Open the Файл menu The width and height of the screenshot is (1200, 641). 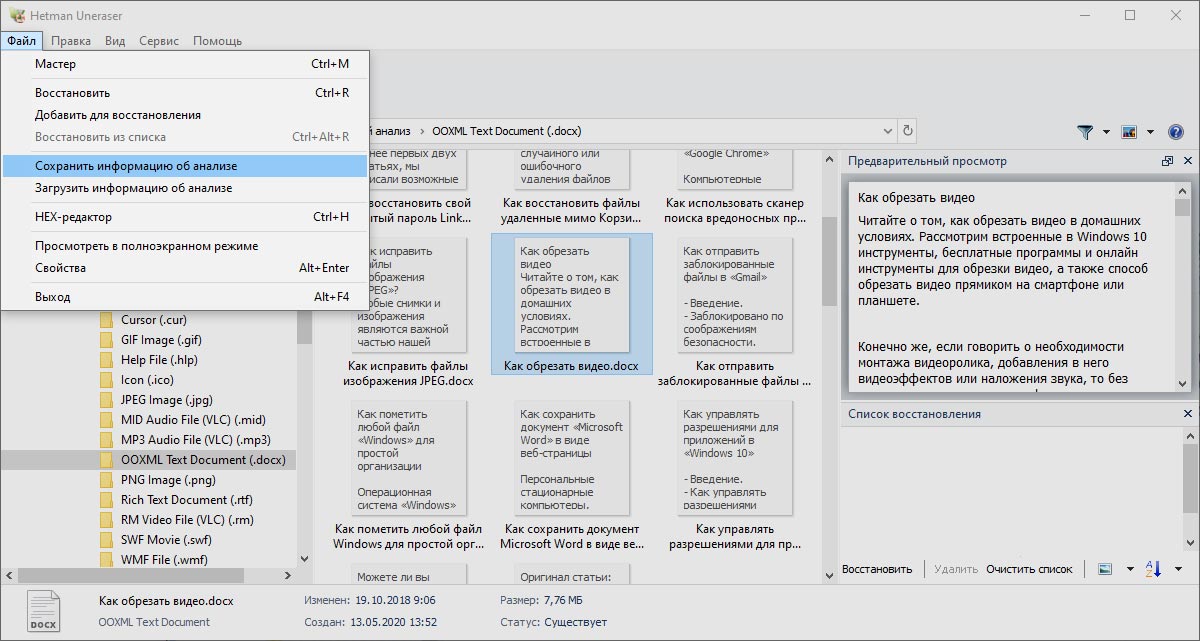pos(21,41)
